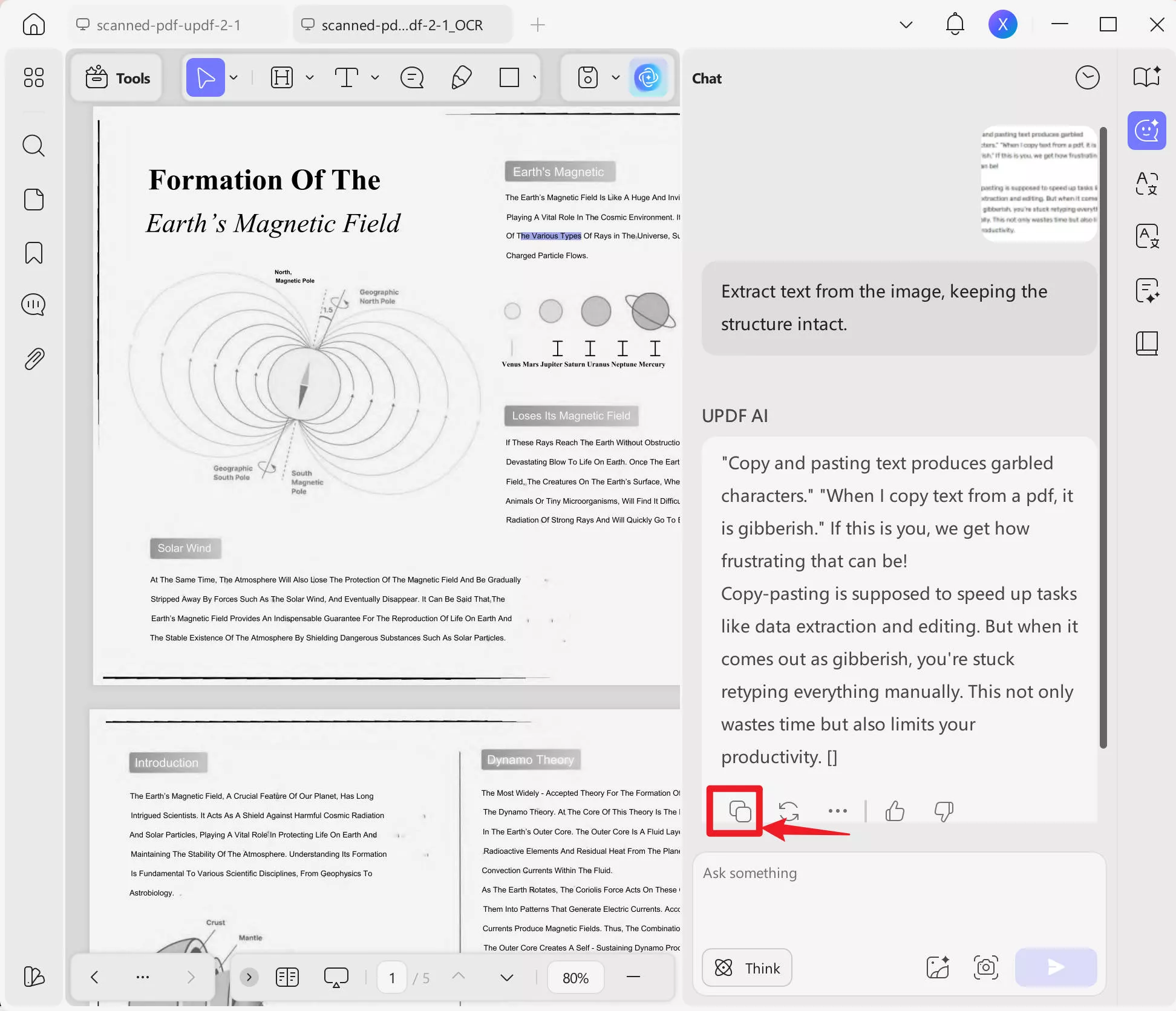Expand the highlighter tool dropdown arrow
1176x1011 pixels.
click(x=310, y=78)
